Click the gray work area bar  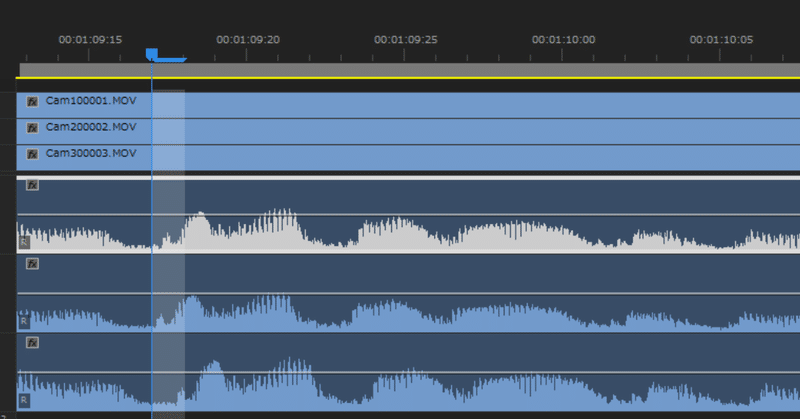click(x=410, y=69)
